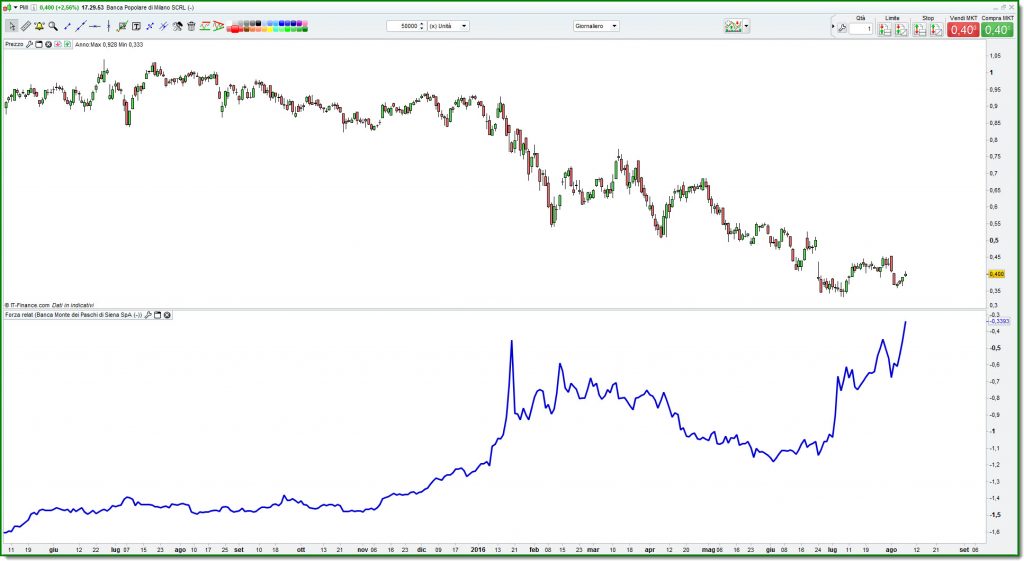Click the chart style icon button
Screen dimensions: 1024x561
pos(733,26)
